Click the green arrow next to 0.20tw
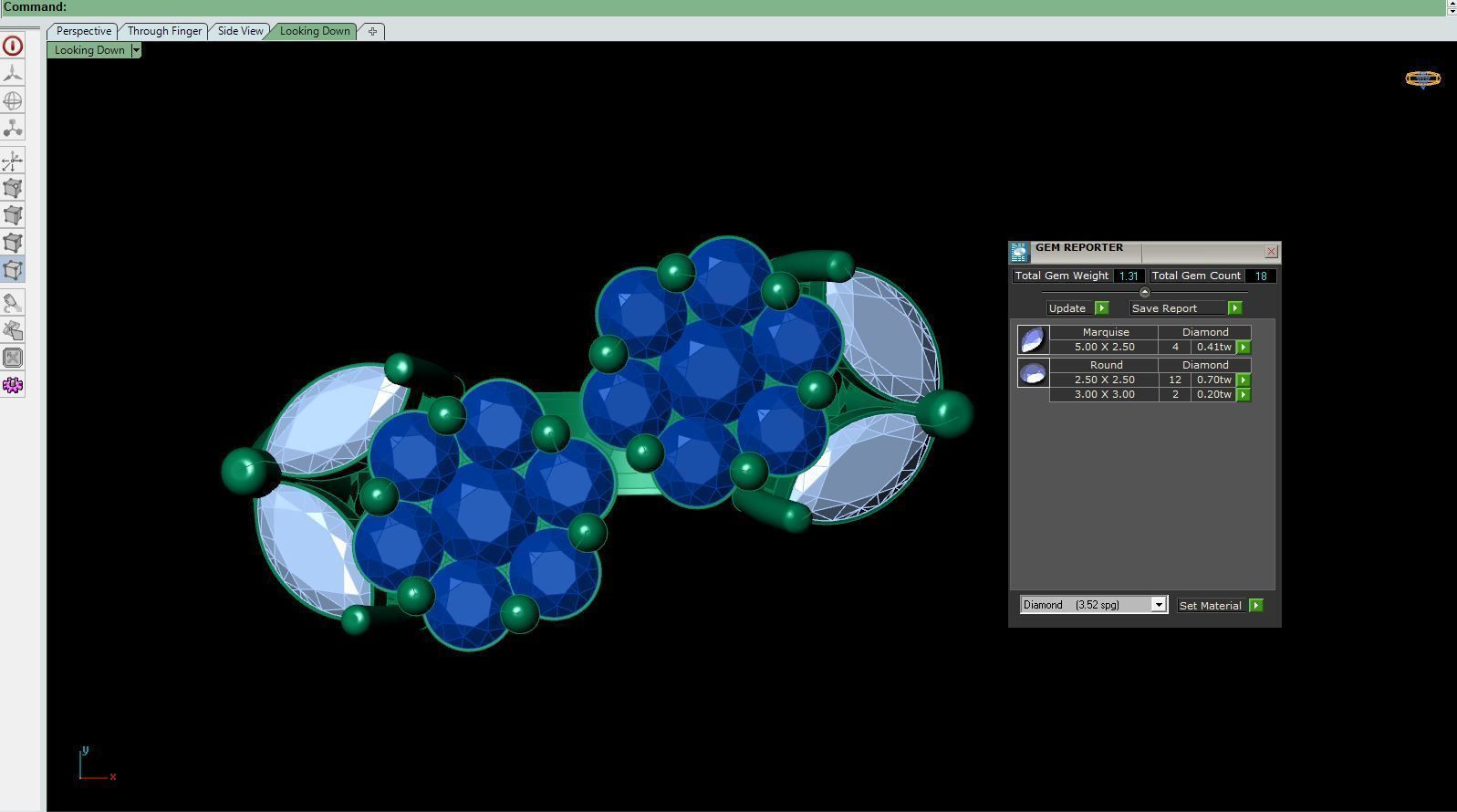 pos(1244,395)
